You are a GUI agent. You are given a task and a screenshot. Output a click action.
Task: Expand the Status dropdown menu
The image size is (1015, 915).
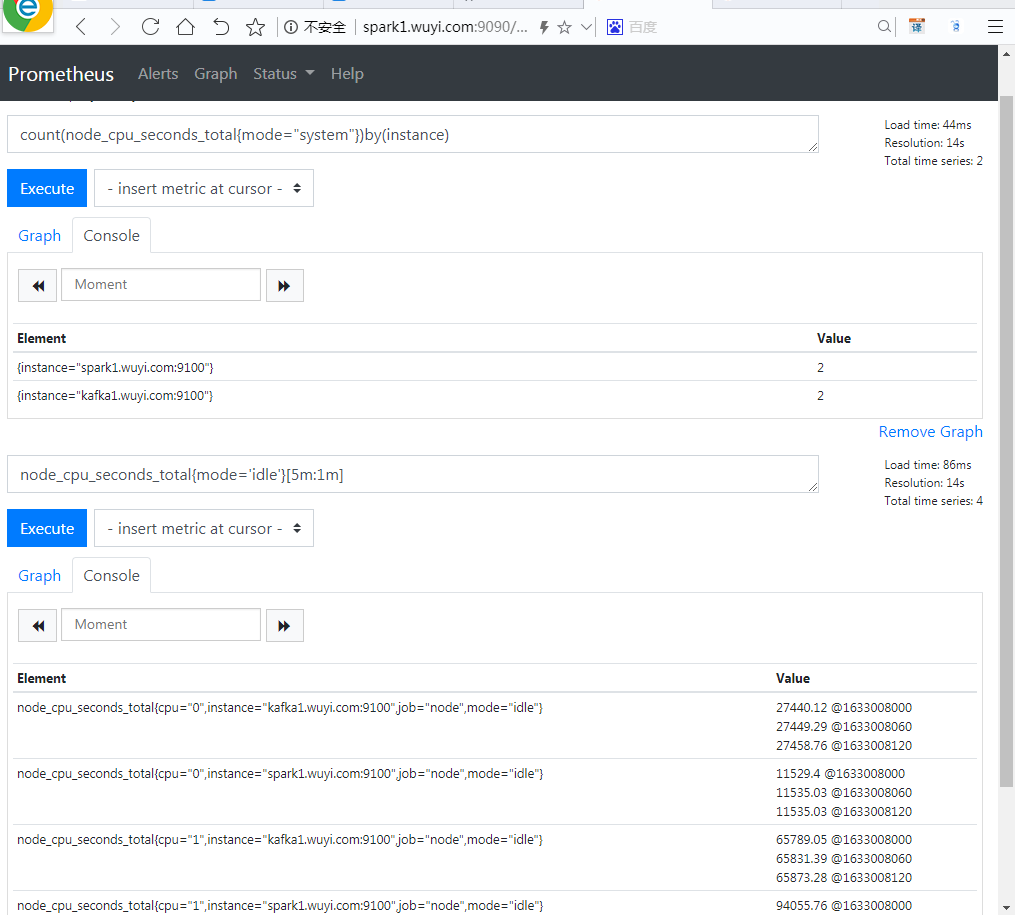coord(284,74)
